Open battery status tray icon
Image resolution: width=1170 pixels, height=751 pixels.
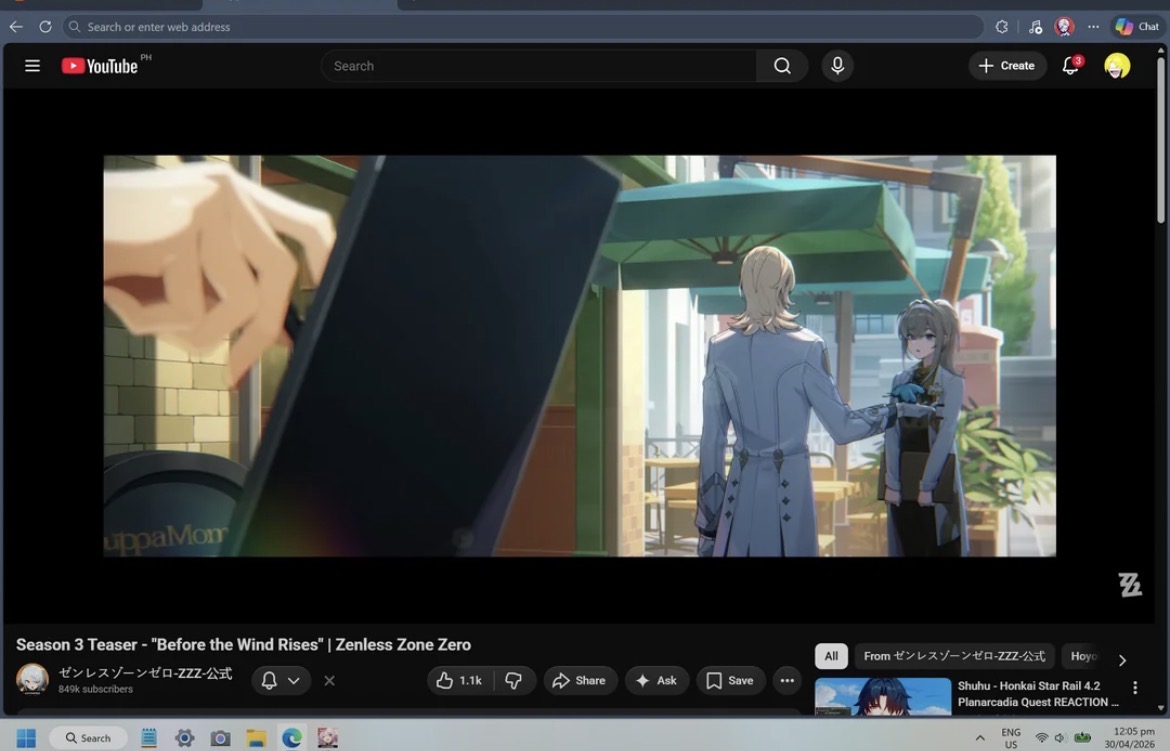point(1082,738)
